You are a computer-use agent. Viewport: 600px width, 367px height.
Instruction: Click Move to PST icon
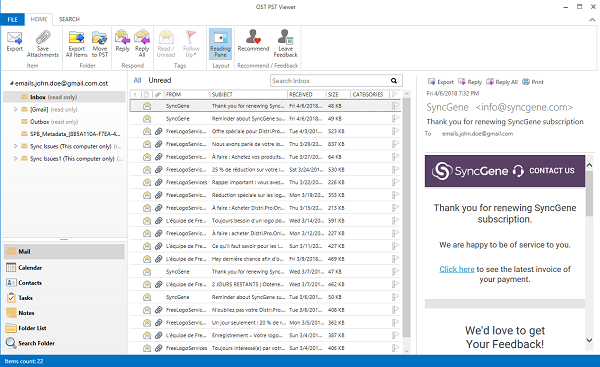coord(100,38)
